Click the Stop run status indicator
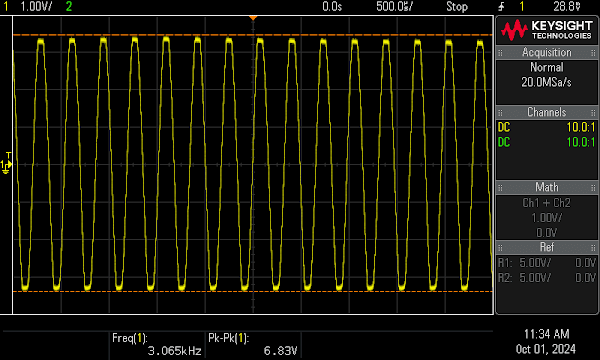600x360 pixels. (x=457, y=6)
